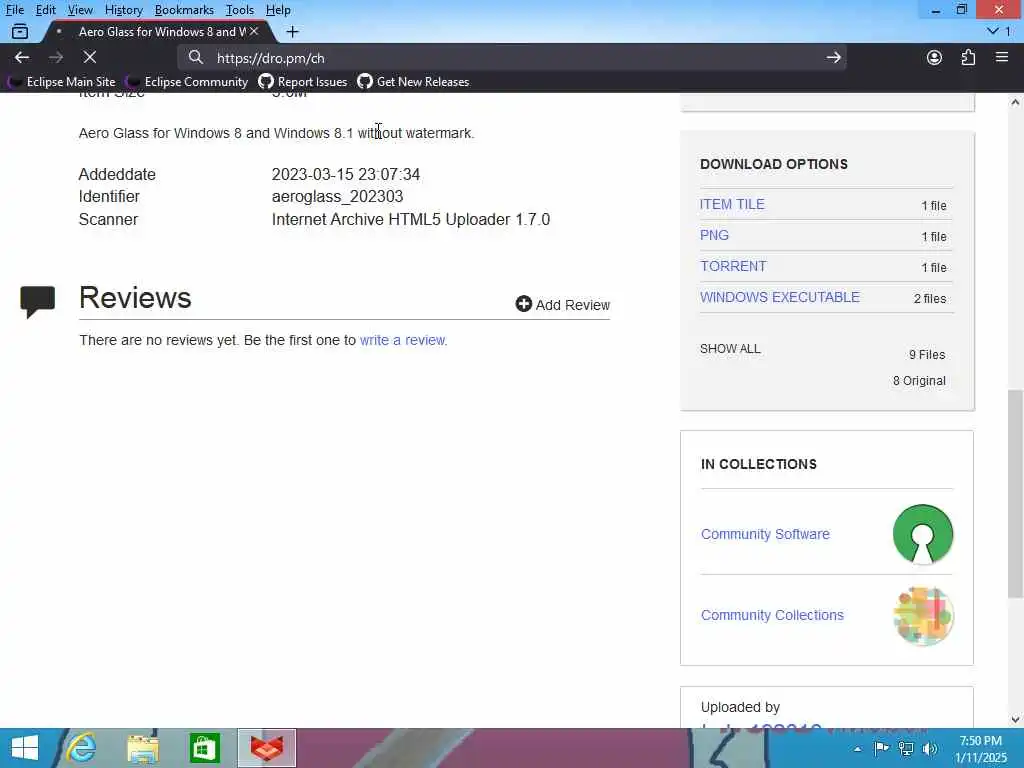
Task: Open the Community Collections link
Action: click(x=772, y=615)
